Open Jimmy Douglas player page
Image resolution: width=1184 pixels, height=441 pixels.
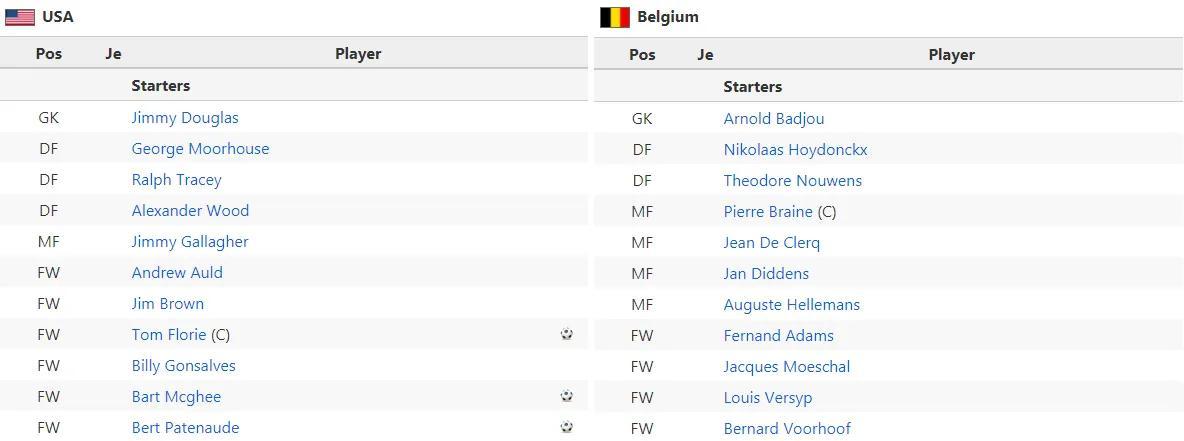[x=185, y=118]
